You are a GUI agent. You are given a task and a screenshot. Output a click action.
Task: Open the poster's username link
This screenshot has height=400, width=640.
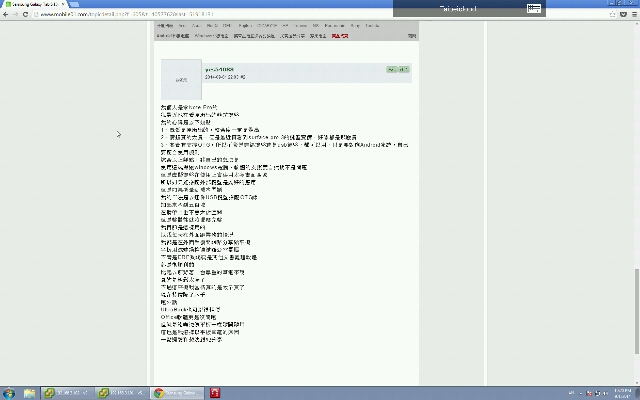tap(220, 69)
